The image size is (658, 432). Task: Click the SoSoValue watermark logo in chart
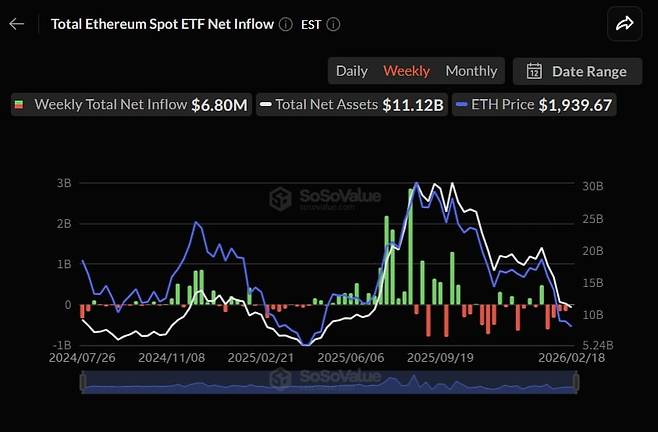(280, 199)
